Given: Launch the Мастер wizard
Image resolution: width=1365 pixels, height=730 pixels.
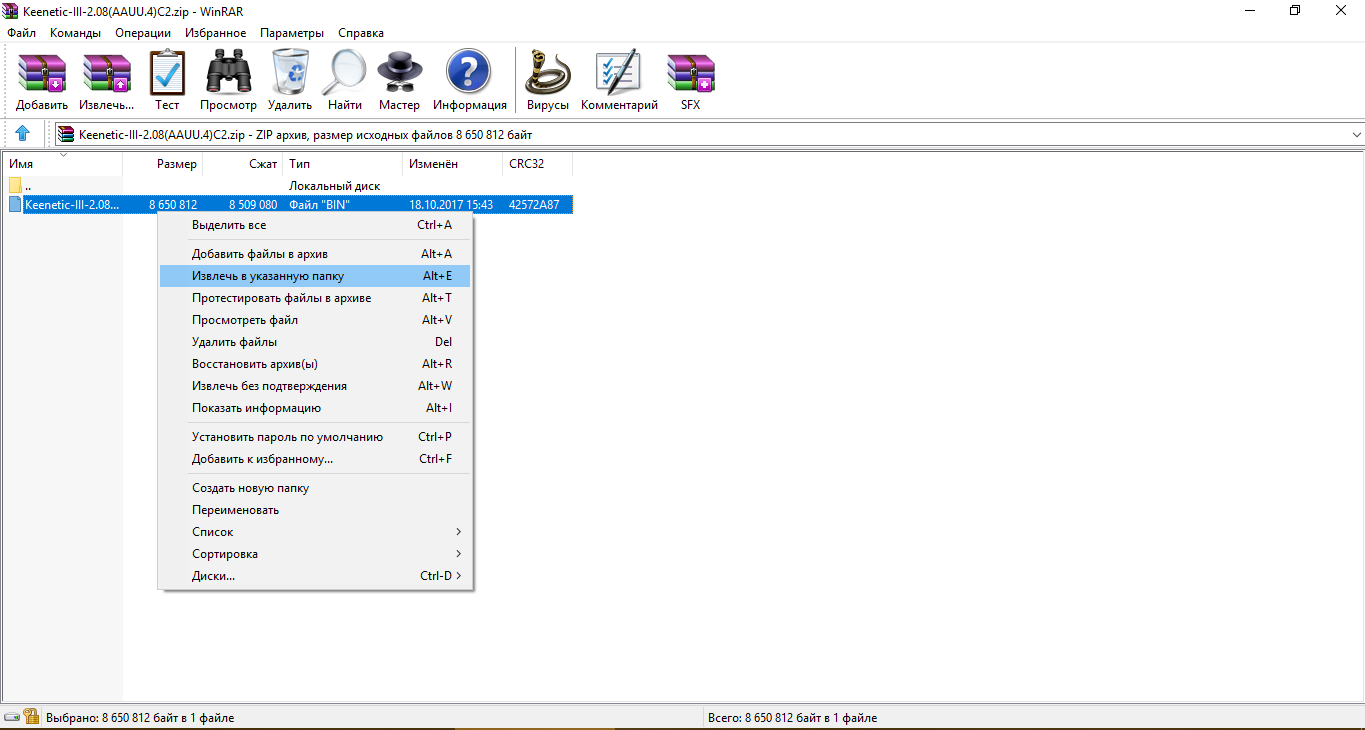Looking at the screenshot, I should (400, 80).
